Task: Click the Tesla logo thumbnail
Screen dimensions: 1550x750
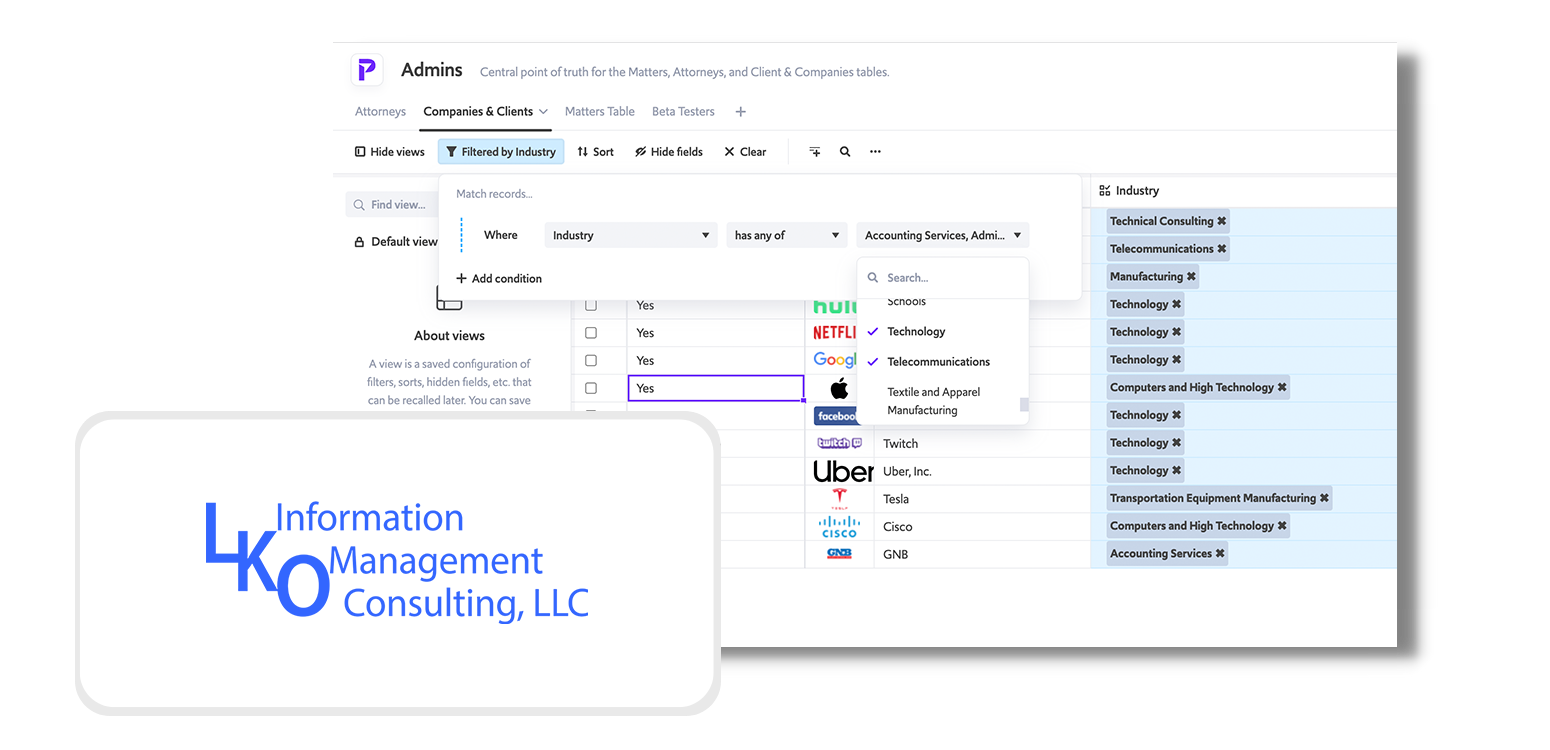Action: point(839,499)
